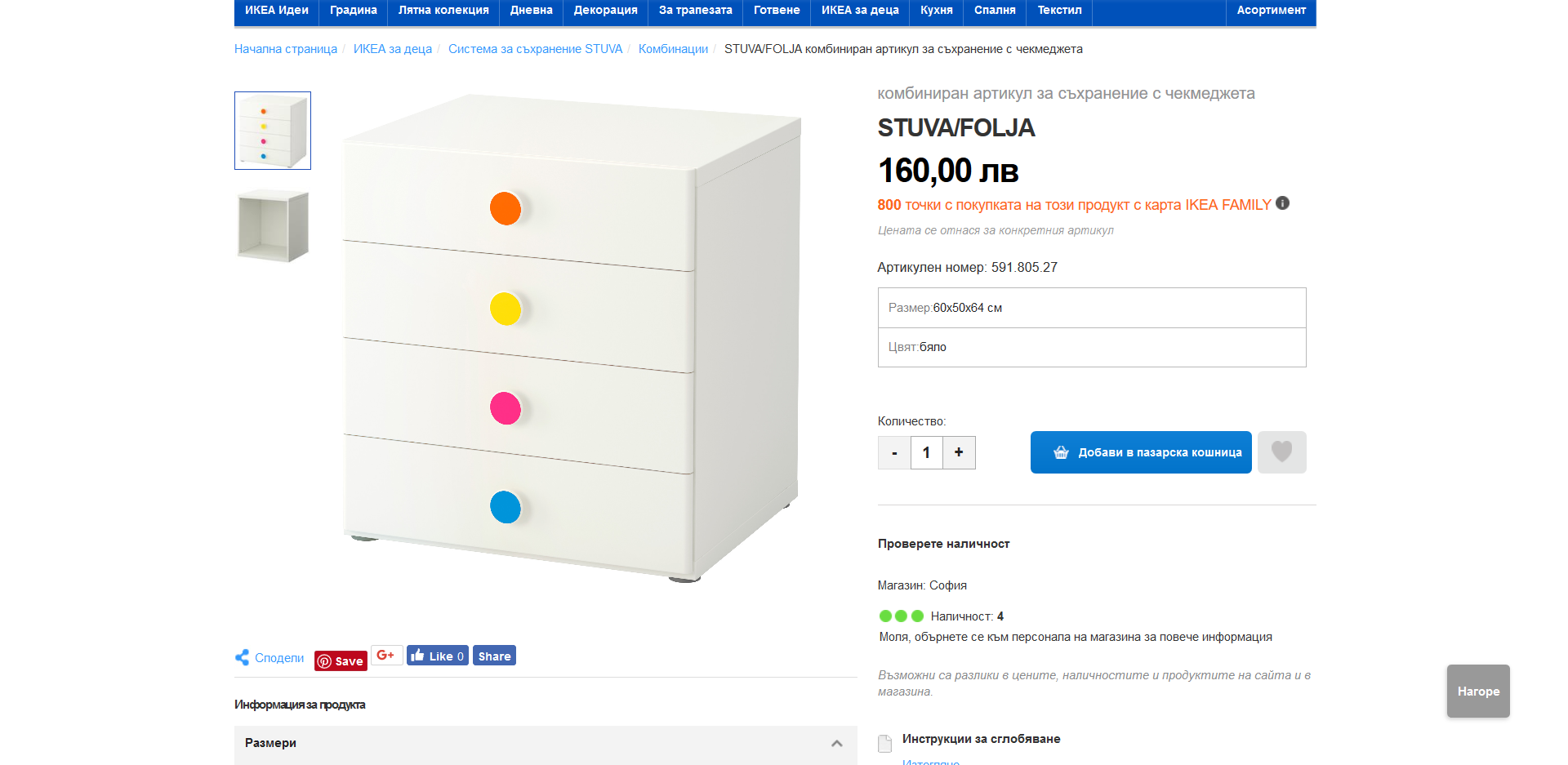Viewport: 1568px width, 765px height.
Task: Go to Начална страница breadcrumb link
Action: point(286,49)
